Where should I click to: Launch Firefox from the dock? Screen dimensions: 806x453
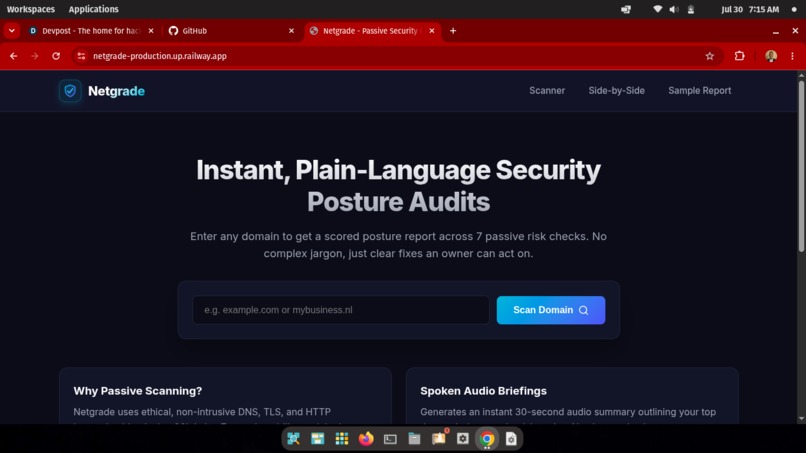click(x=366, y=439)
